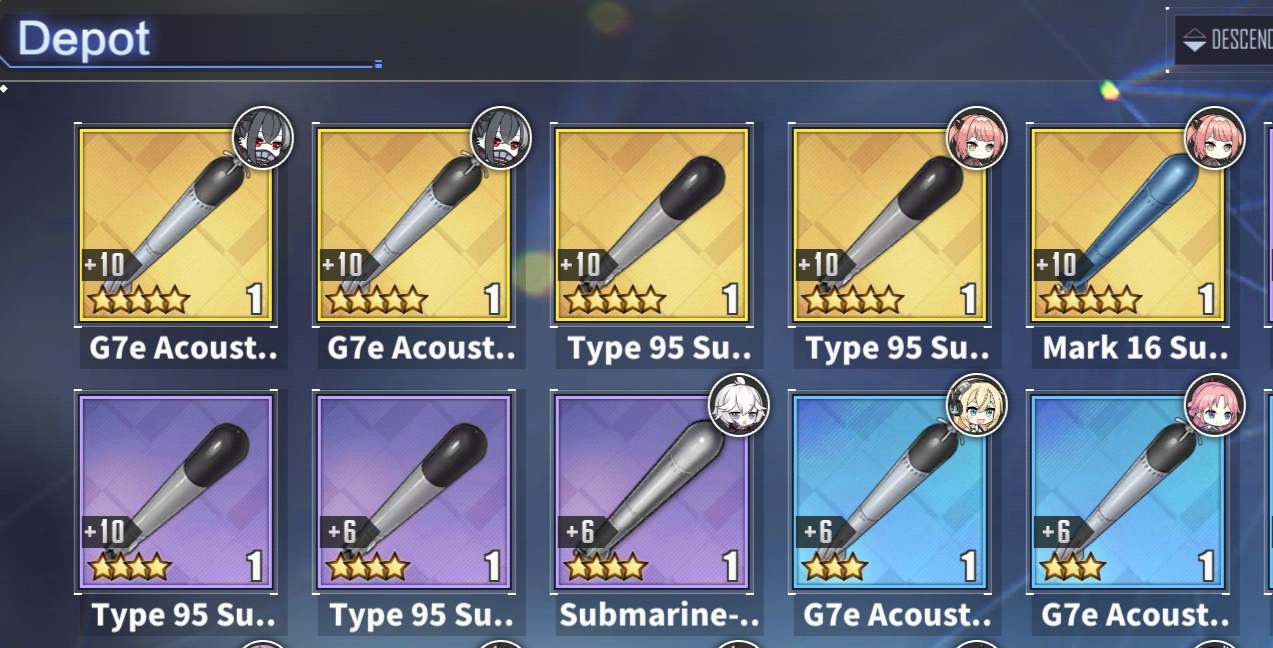The height and width of the screenshot is (648, 1273).
Task: Tap the white-haired avatar on Submarine torpedo
Action: (739, 406)
